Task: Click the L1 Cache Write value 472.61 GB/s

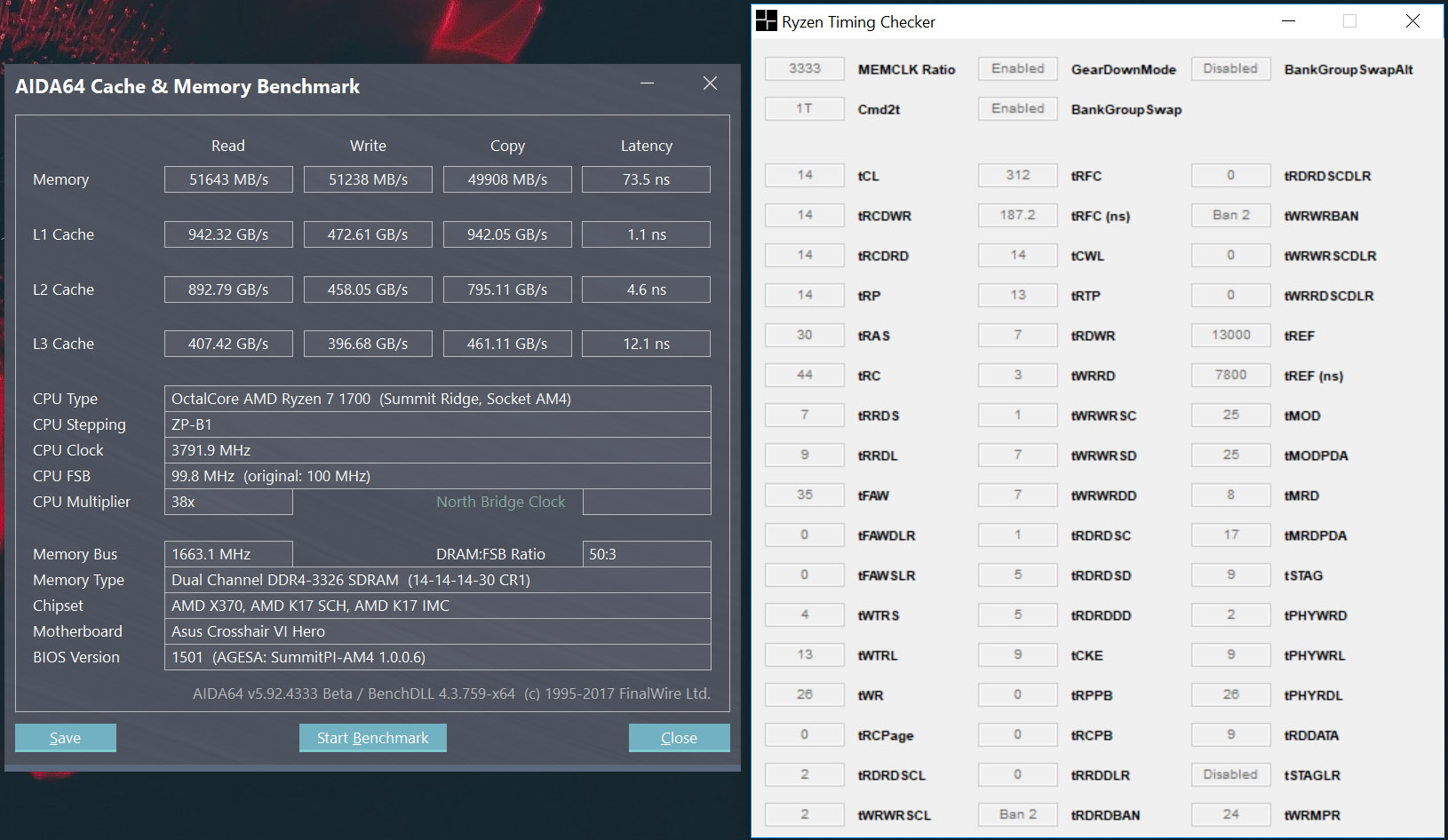Action: pyautogui.click(x=368, y=234)
